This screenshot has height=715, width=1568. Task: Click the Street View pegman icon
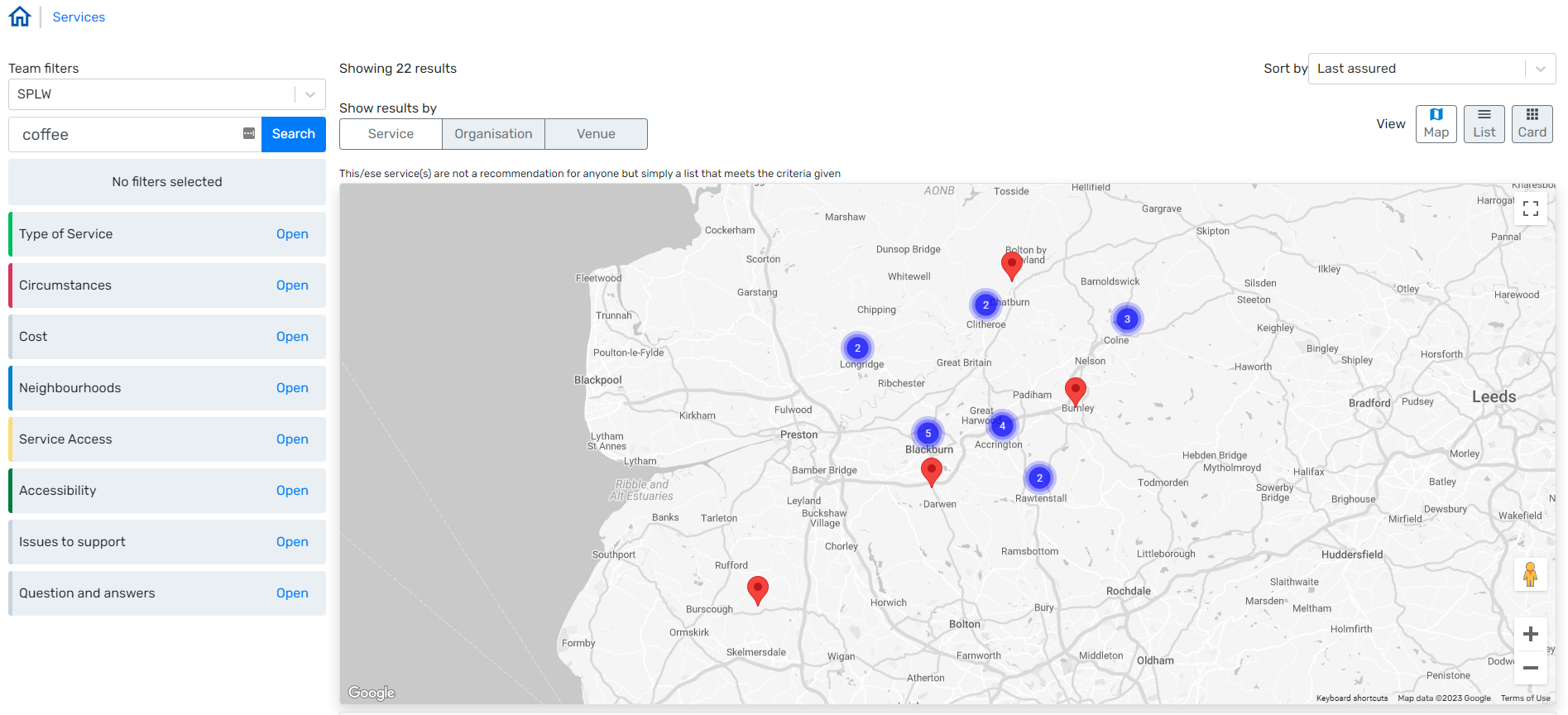pos(1530,574)
